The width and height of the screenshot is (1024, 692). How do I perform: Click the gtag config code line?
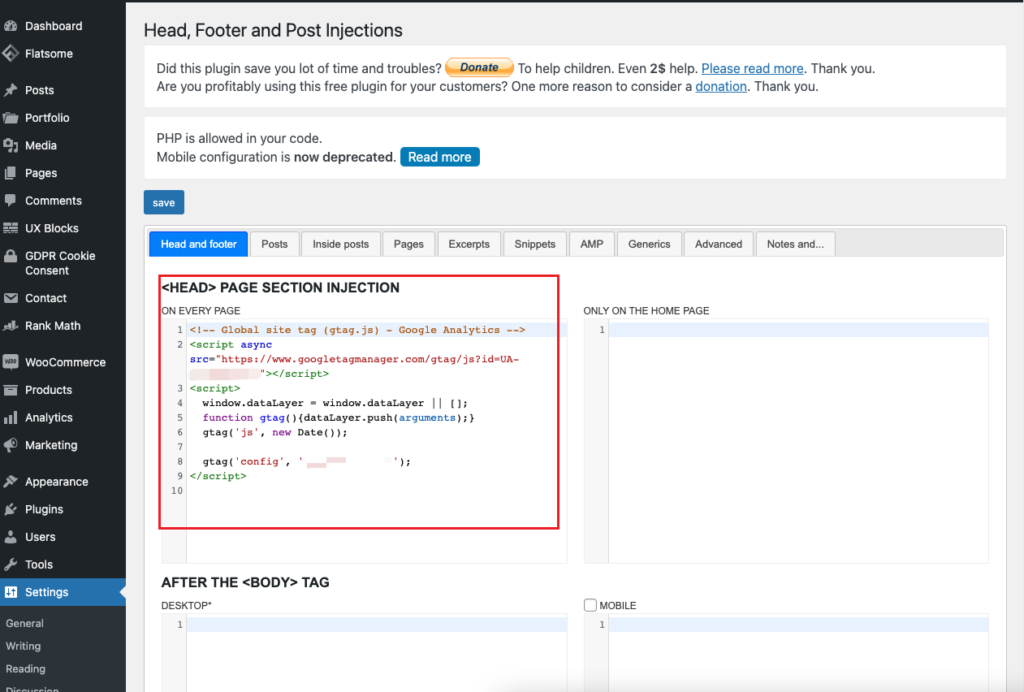(307, 462)
